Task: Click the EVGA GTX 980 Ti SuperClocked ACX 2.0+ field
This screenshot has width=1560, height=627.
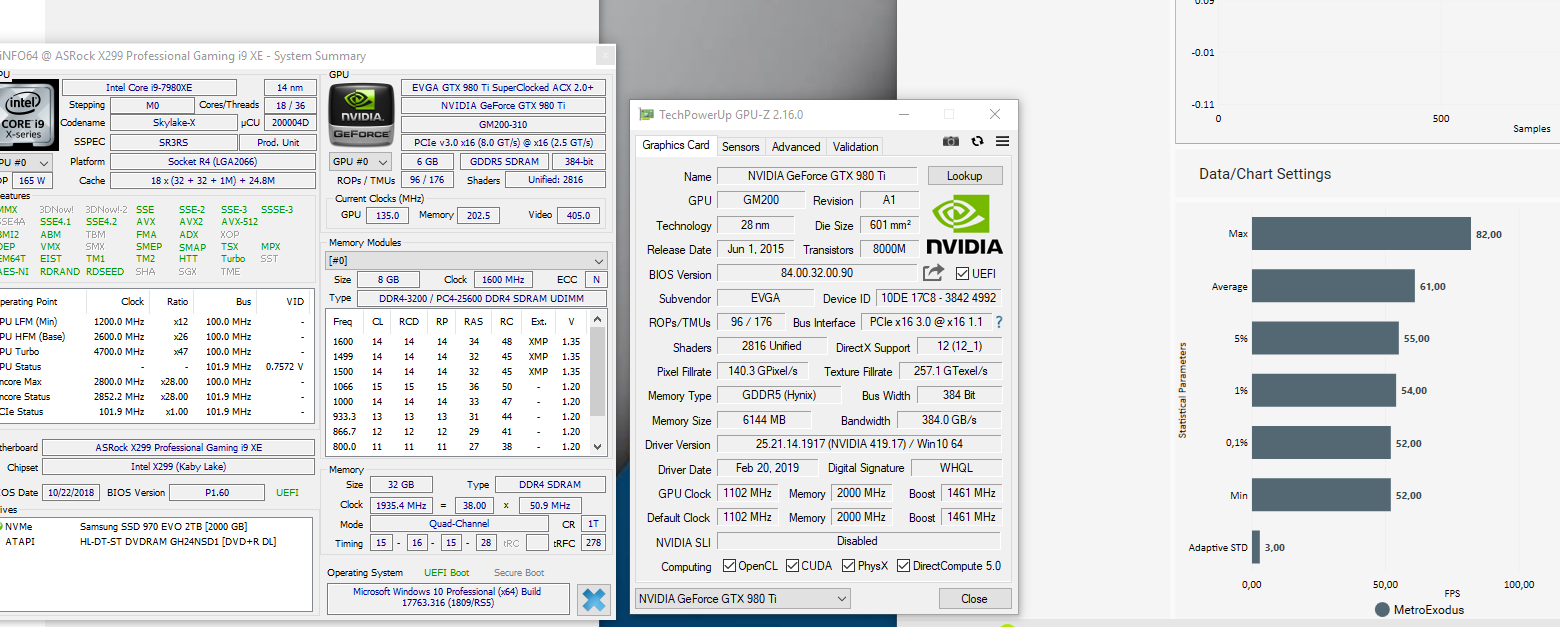Action: click(x=503, y=87)
